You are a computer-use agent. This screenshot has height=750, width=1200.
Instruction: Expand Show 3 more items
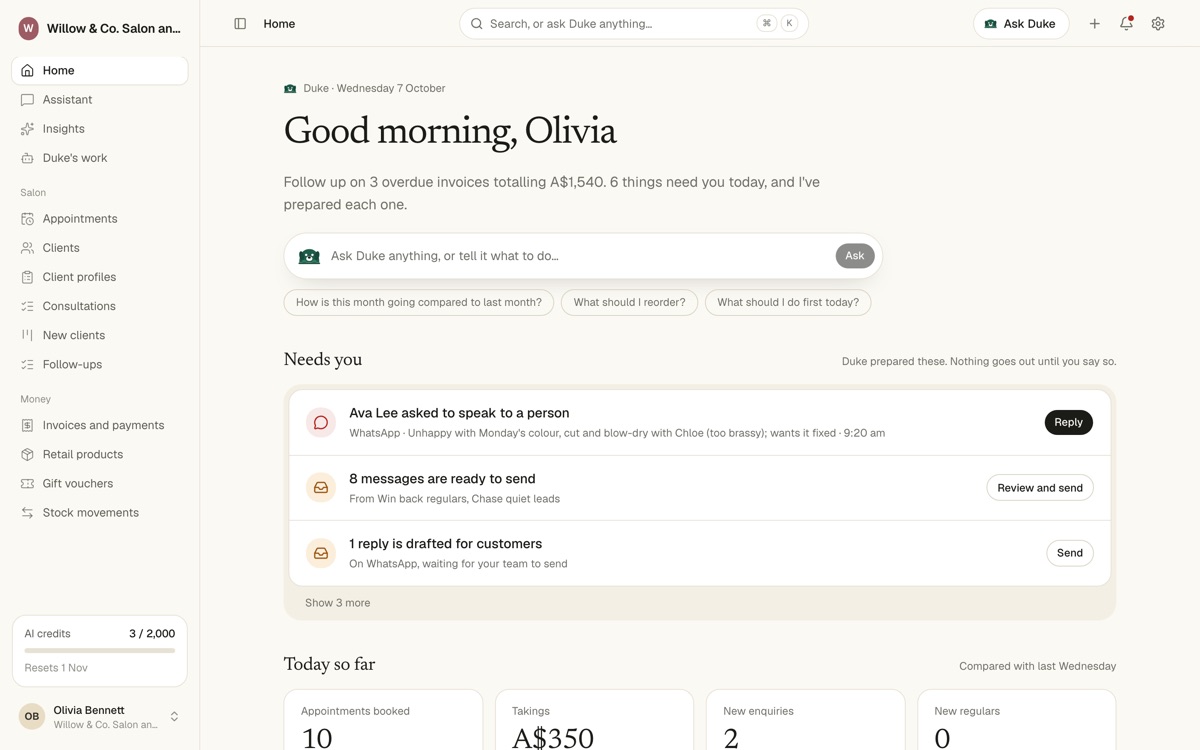click(x=337, y=603)
